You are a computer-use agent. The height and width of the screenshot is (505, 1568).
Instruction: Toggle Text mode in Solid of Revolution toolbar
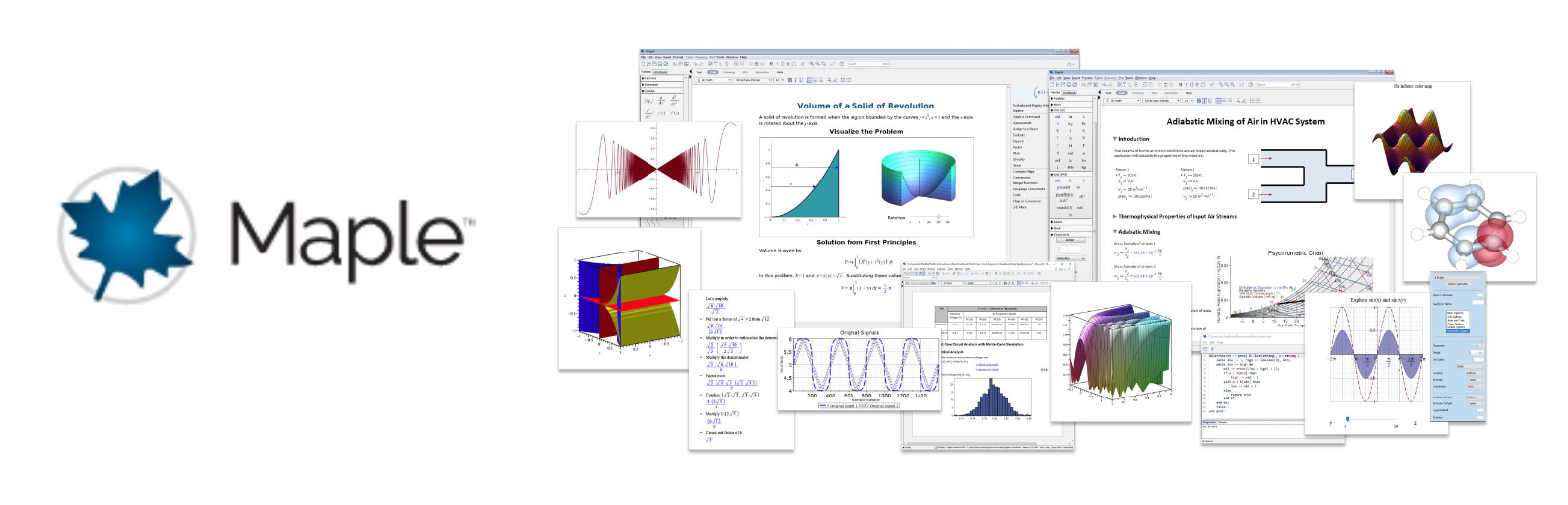tap(699, 72)
